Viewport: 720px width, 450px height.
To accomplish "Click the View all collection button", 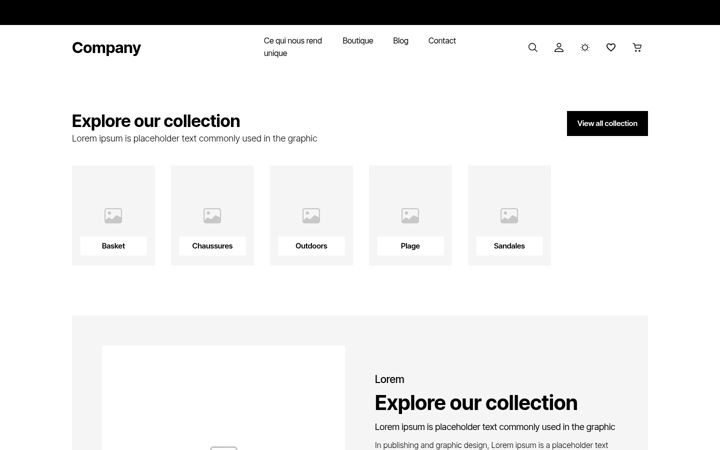I will (x=607, y=123).
